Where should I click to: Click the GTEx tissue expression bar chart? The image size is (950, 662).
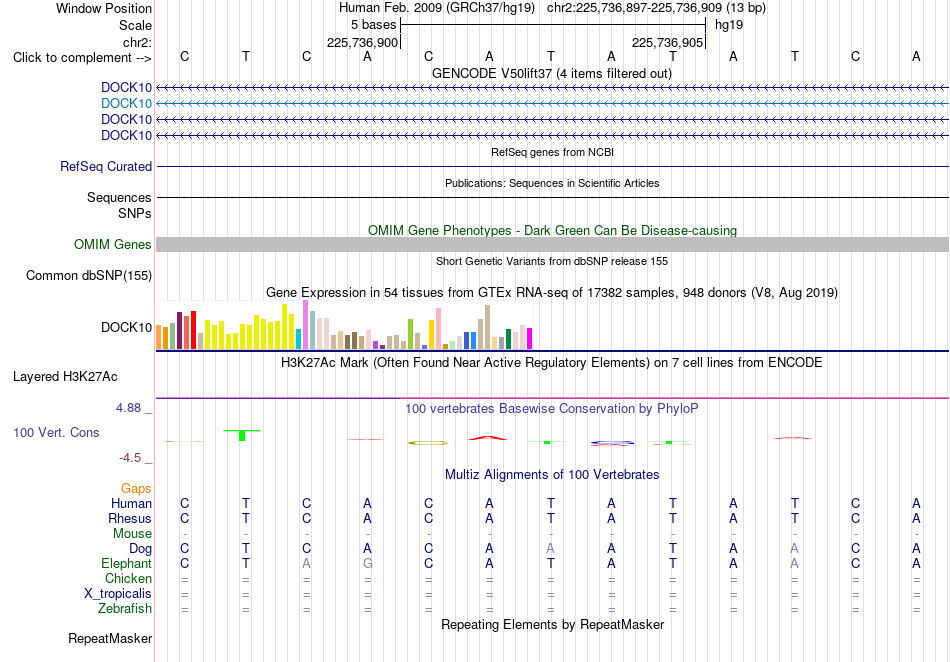[344, 325]
